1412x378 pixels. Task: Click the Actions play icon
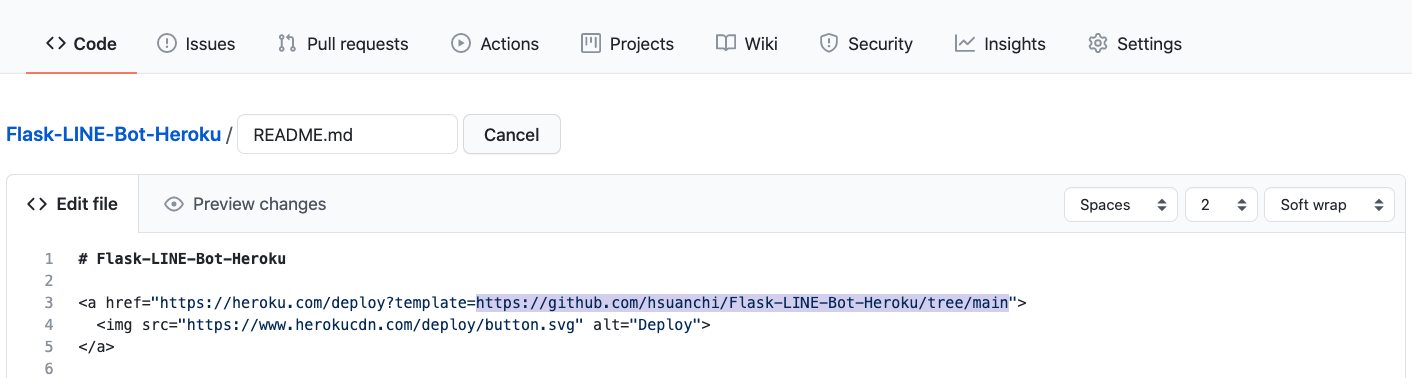tap(461, 44)
